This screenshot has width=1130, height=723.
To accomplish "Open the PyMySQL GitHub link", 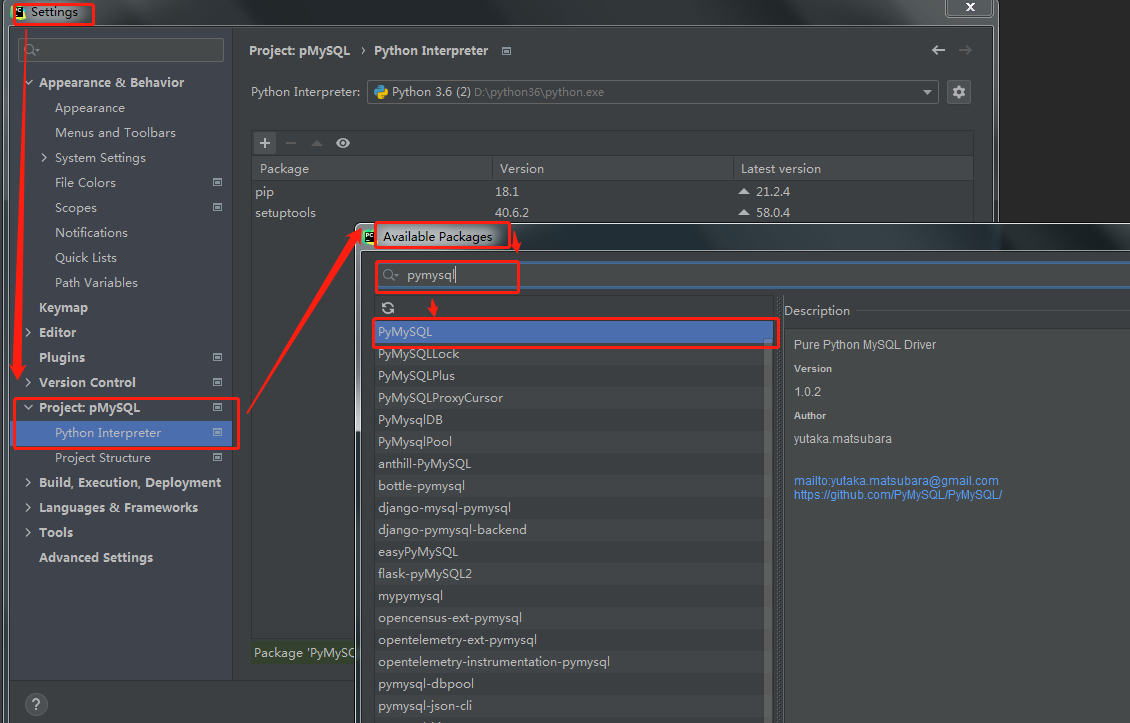I will pyautogui.click(x=898, y=495).
